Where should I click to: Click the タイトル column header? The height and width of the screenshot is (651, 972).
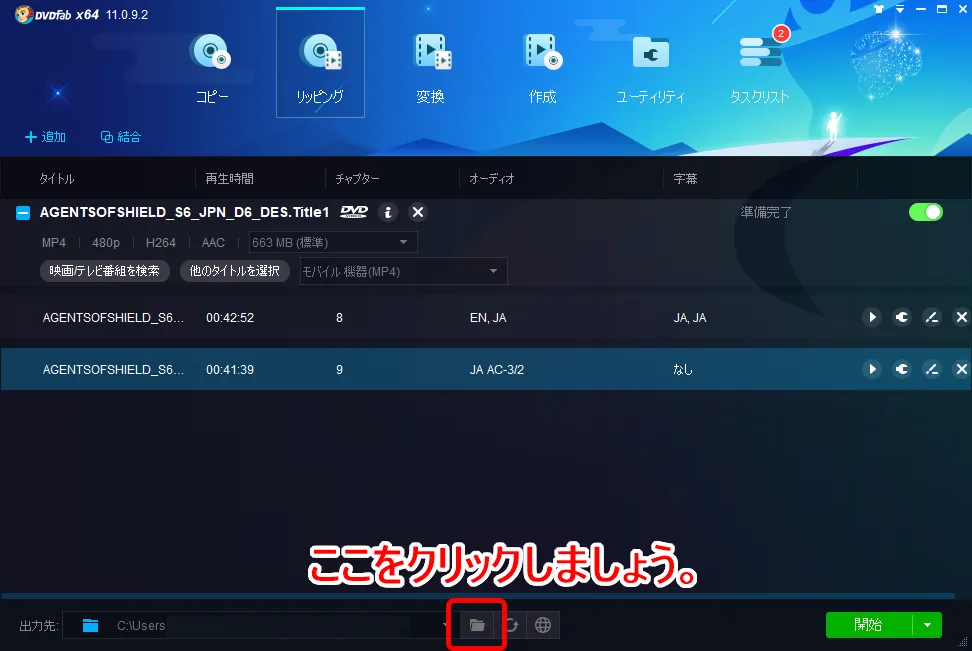[57, 179]
